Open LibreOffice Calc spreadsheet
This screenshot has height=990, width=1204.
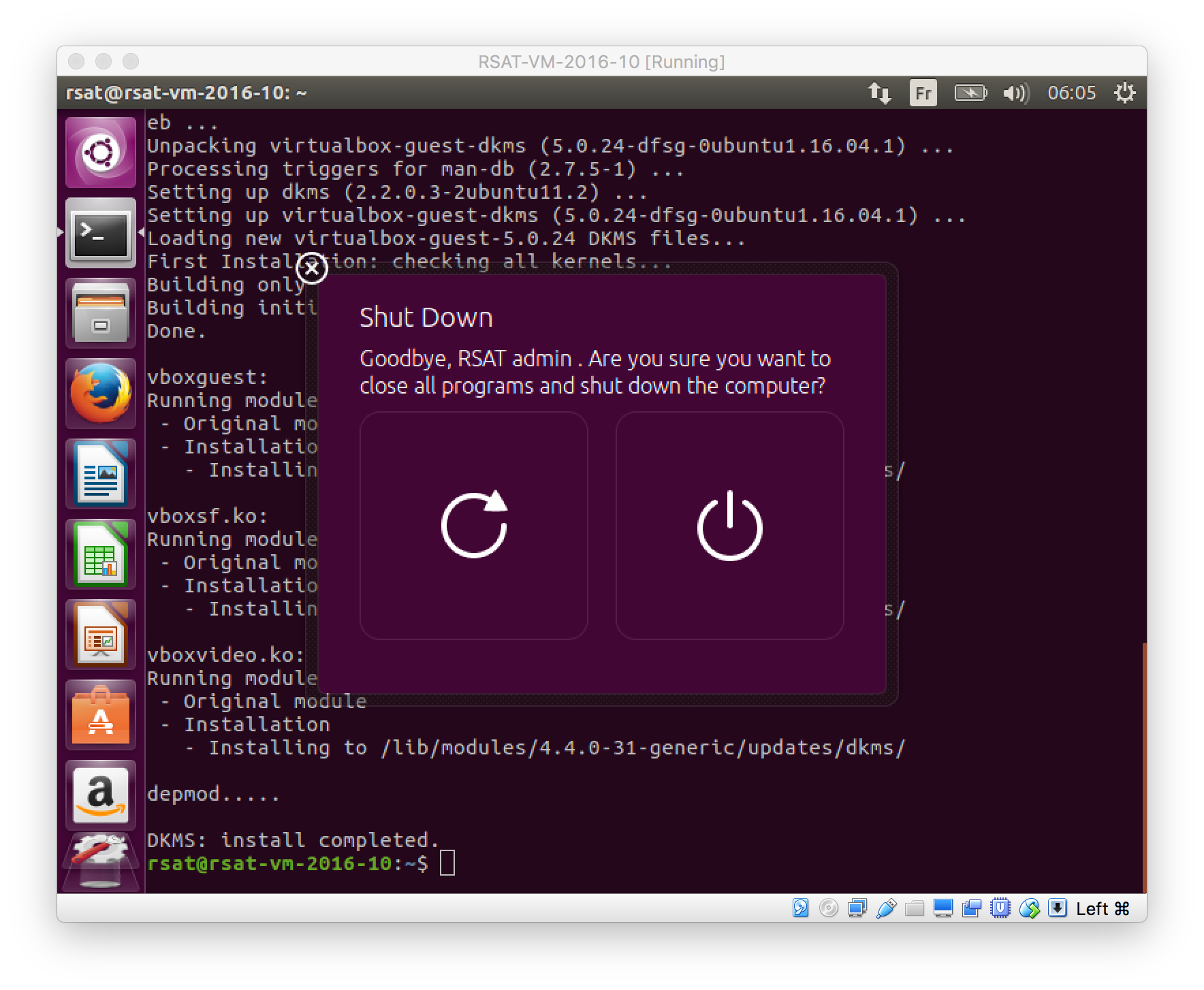click(x=101, y=554)
